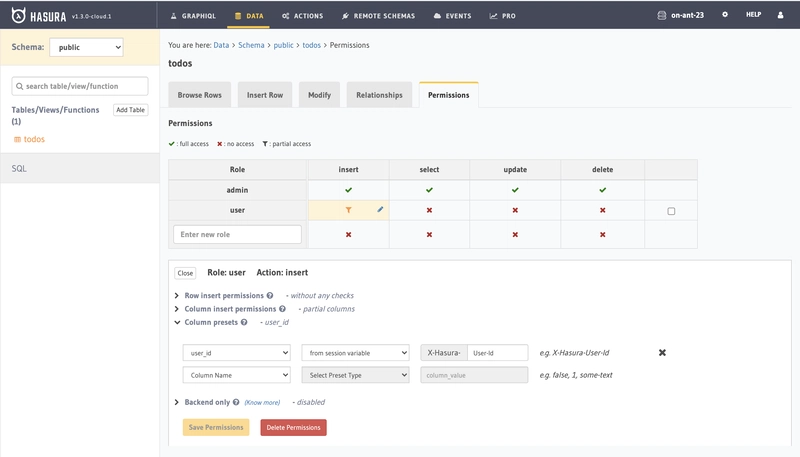Click search magnifier icon in sidebar

19,86
